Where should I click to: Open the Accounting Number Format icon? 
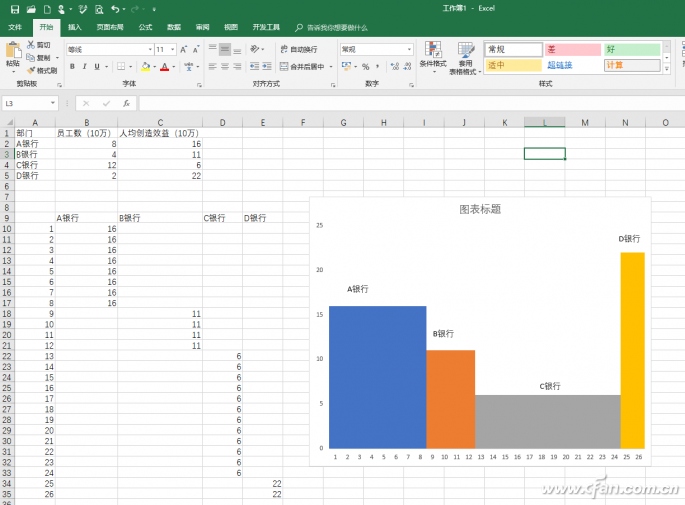click(x=346, y=66)
